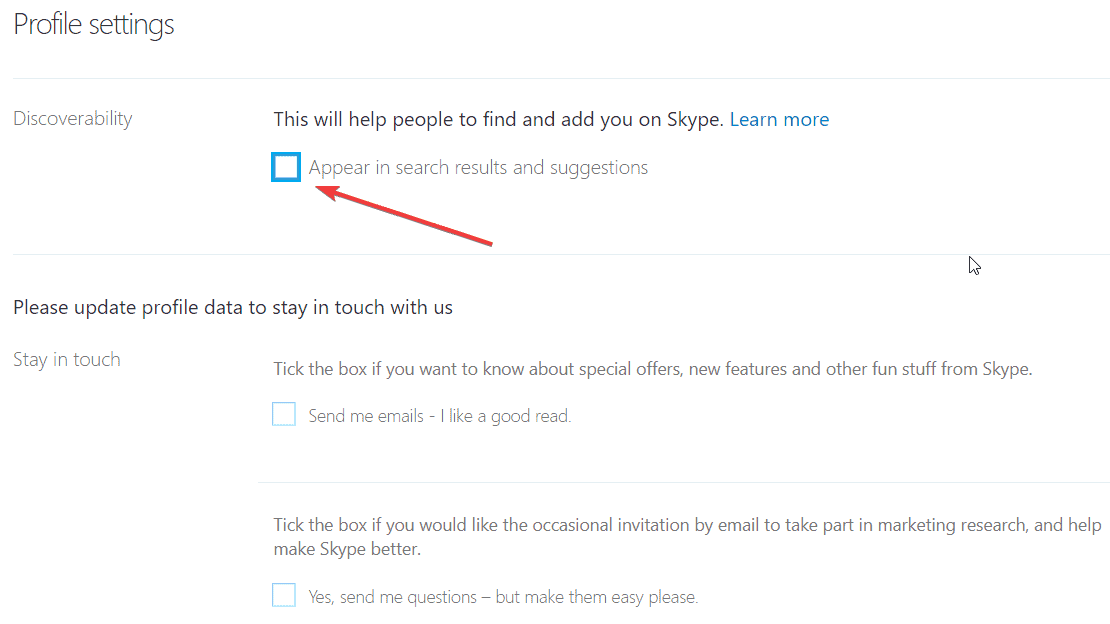The width and height of the screenshot is (1110, 624).
Task: Select the Stay in touch section label
Action: click(67, 359)
